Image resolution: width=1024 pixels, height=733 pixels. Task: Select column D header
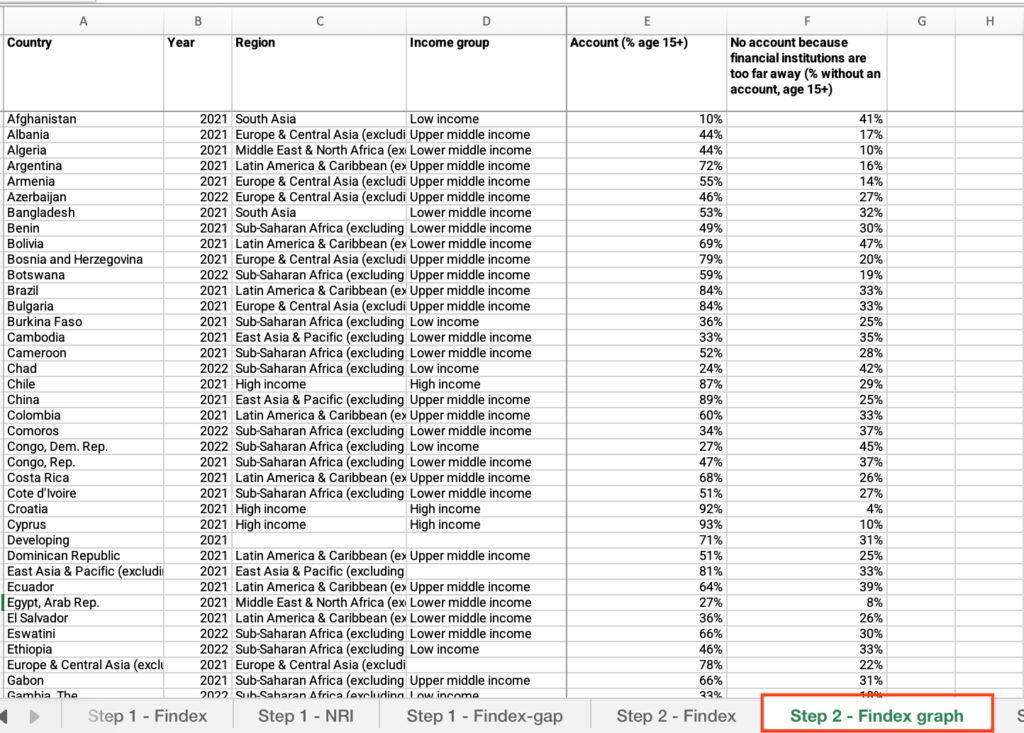487,22
